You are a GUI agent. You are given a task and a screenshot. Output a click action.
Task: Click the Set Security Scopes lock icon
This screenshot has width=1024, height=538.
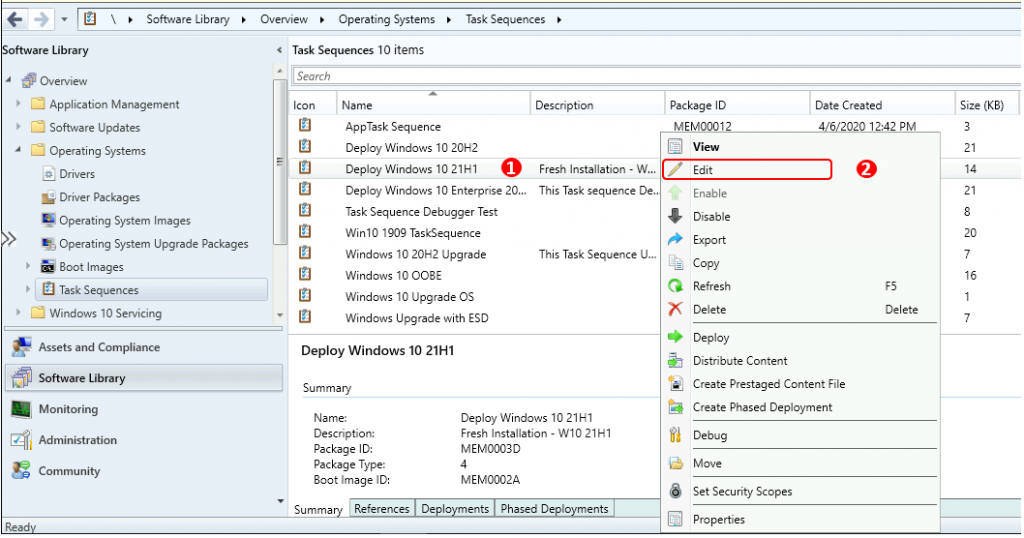pyautogui.click(x=675, y=492)
